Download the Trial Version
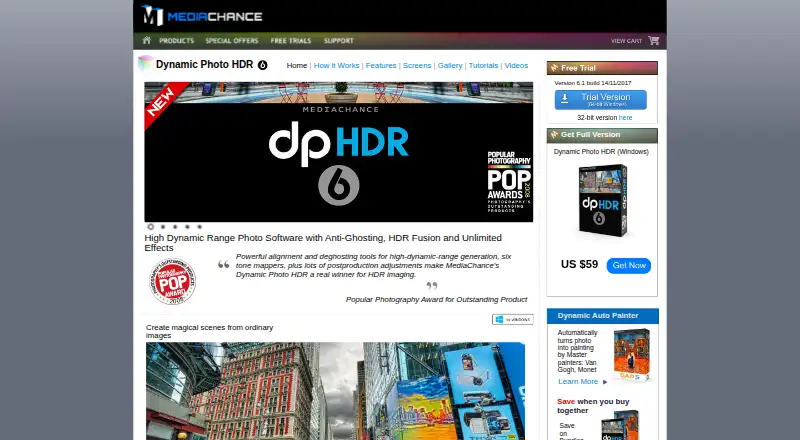 coord(601,100)
